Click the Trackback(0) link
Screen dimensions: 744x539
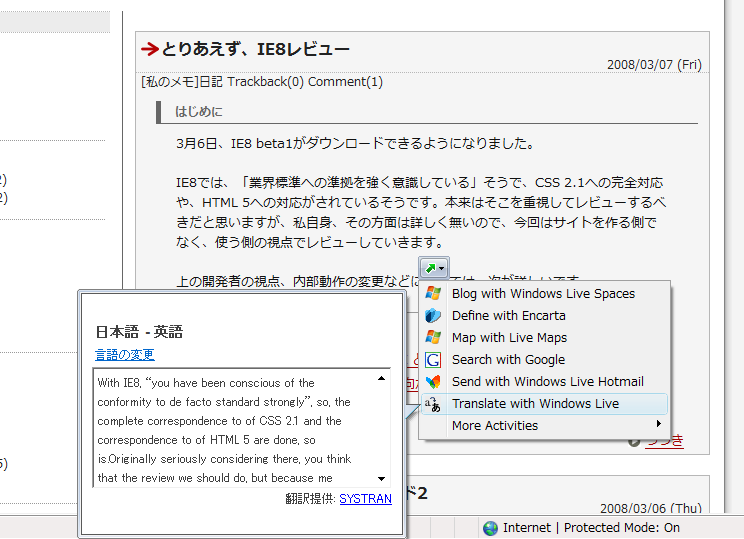tap(265, 82)
